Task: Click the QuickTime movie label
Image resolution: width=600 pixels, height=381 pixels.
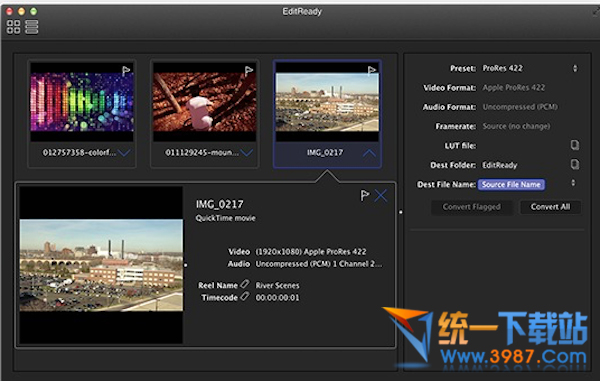Action: 225,218
